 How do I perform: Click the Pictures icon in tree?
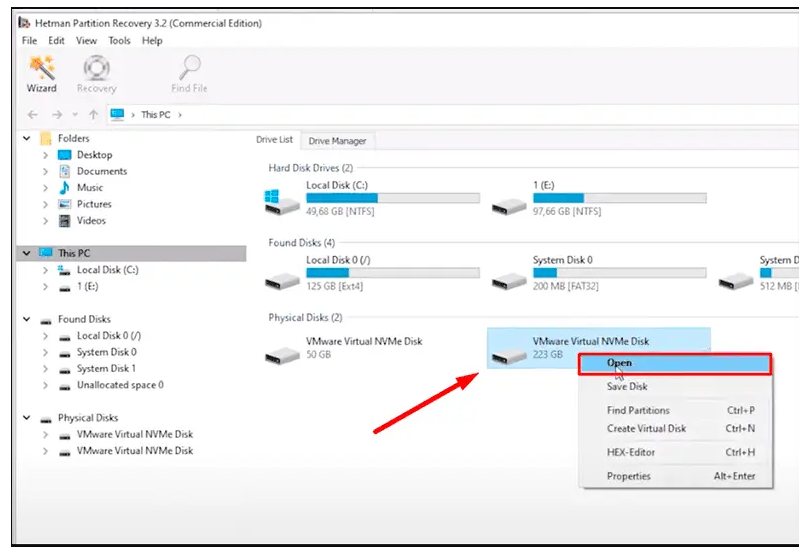(x=64, y=204)
